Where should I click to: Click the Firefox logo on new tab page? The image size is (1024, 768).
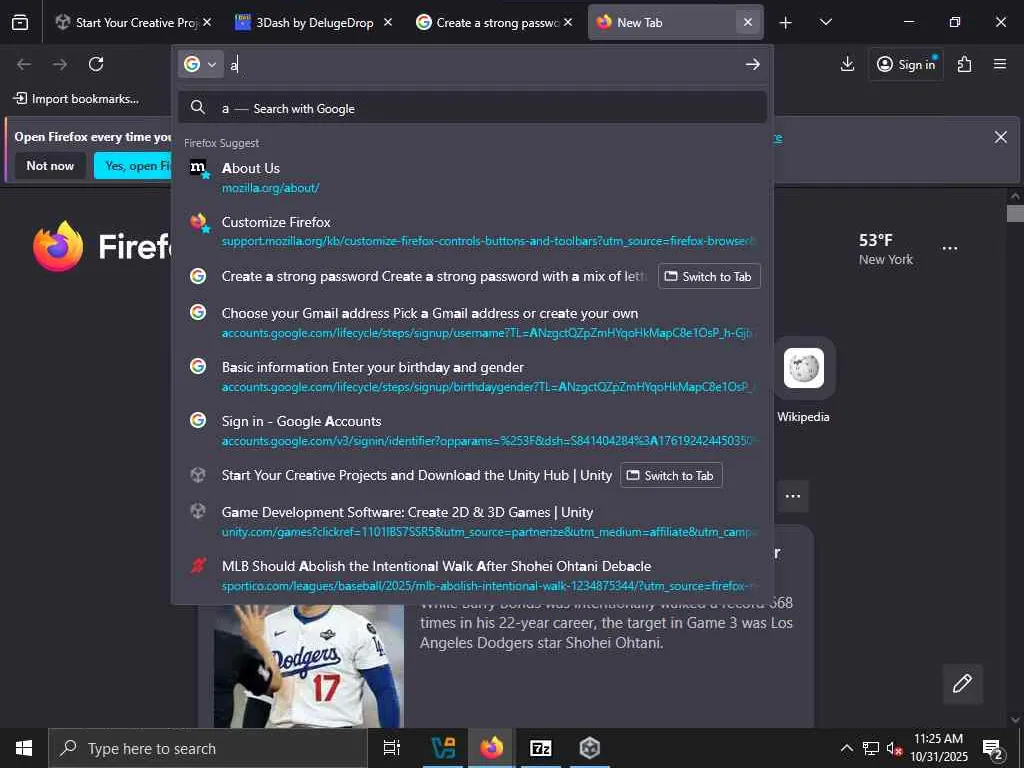pyautogui.click(x=58, y=246)
